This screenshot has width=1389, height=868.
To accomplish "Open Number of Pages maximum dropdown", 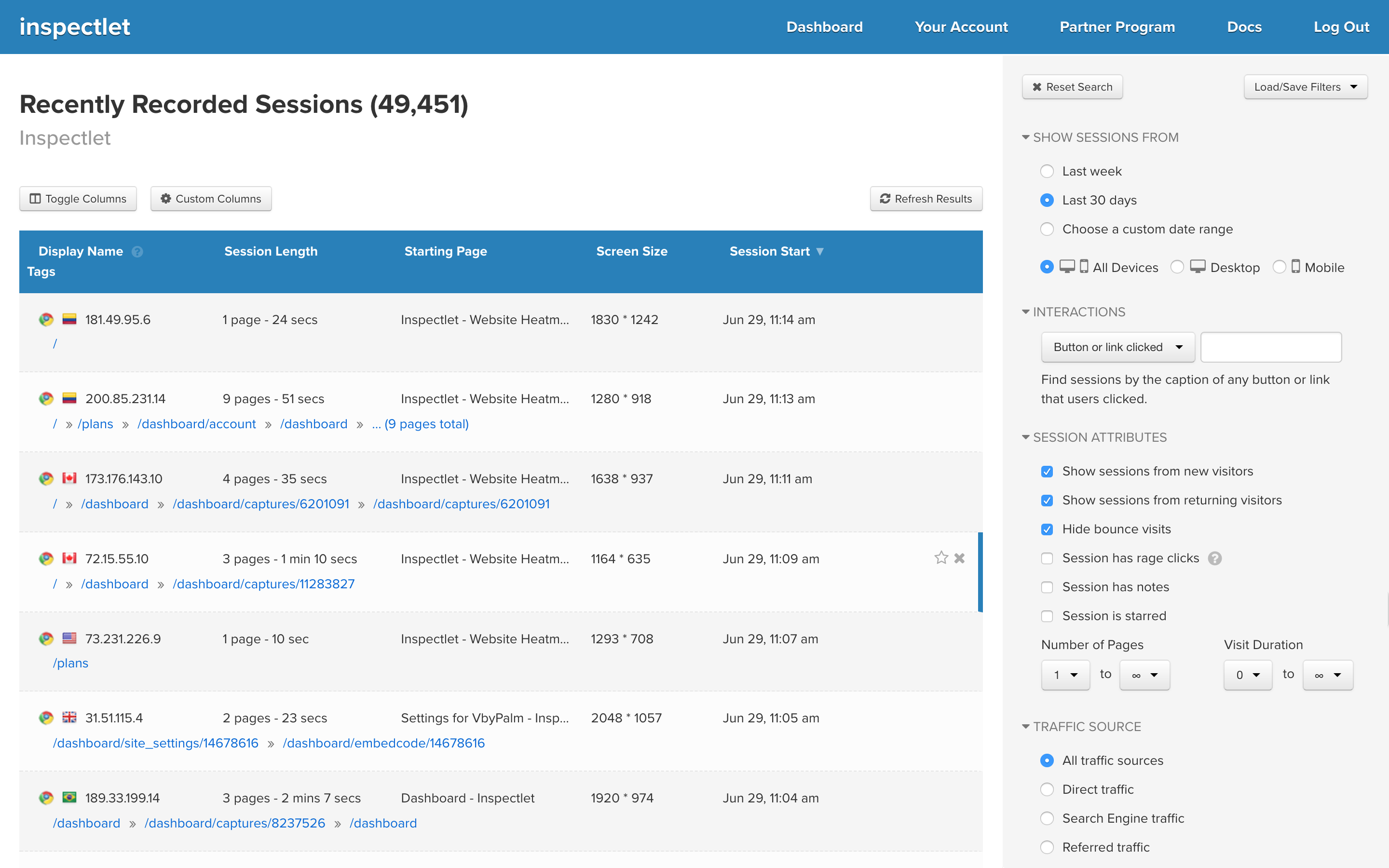I will tap(1144, 675).
